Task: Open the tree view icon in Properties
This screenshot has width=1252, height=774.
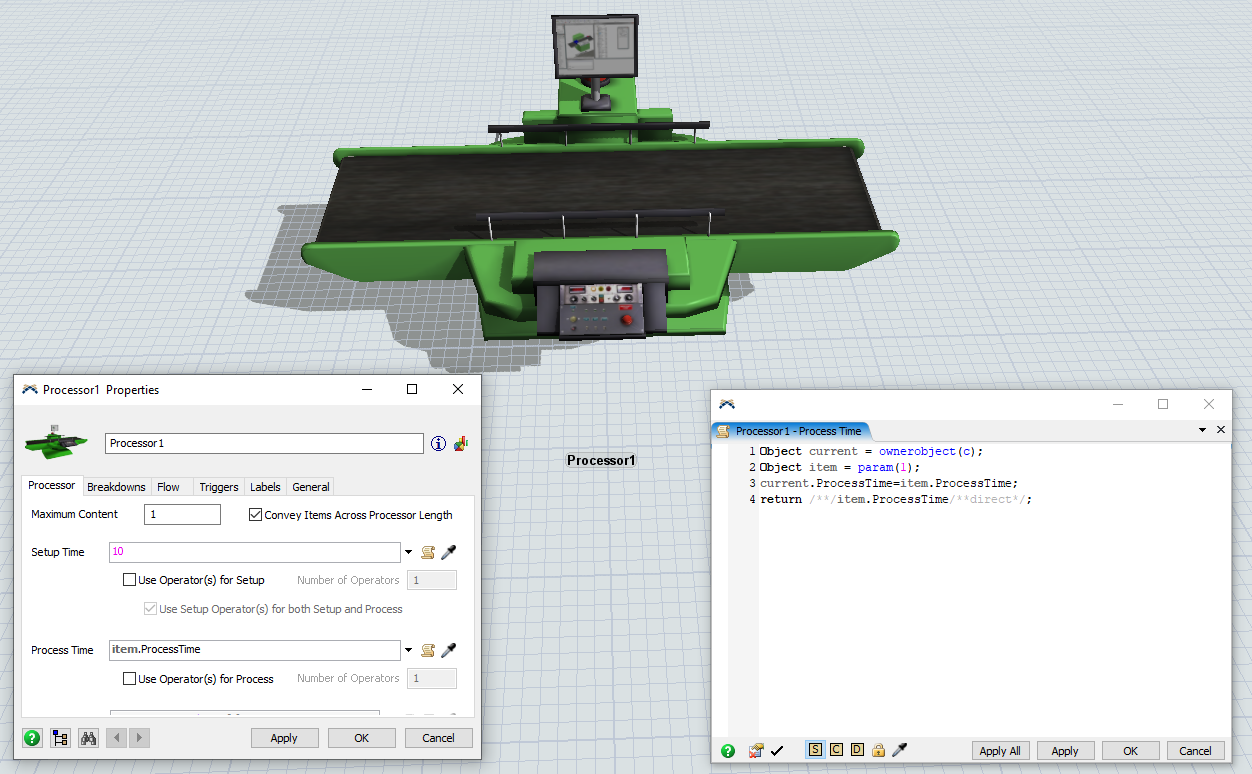Action: [x=60, y=738]
